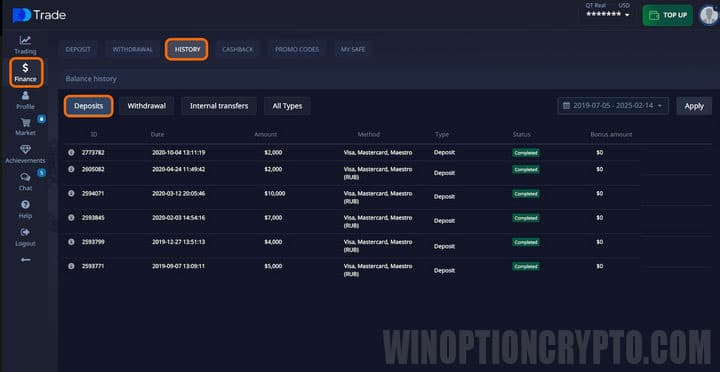Switch to the Withdrawal top tab
This screenshot has height=372, width=720.
tap(132, 50)
